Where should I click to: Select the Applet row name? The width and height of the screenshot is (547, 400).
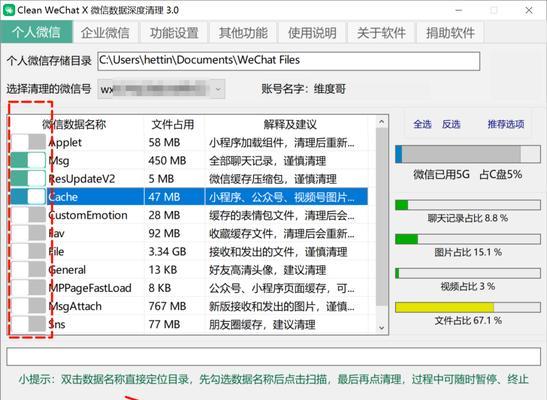pyautogui.click(x=65, y=142)
